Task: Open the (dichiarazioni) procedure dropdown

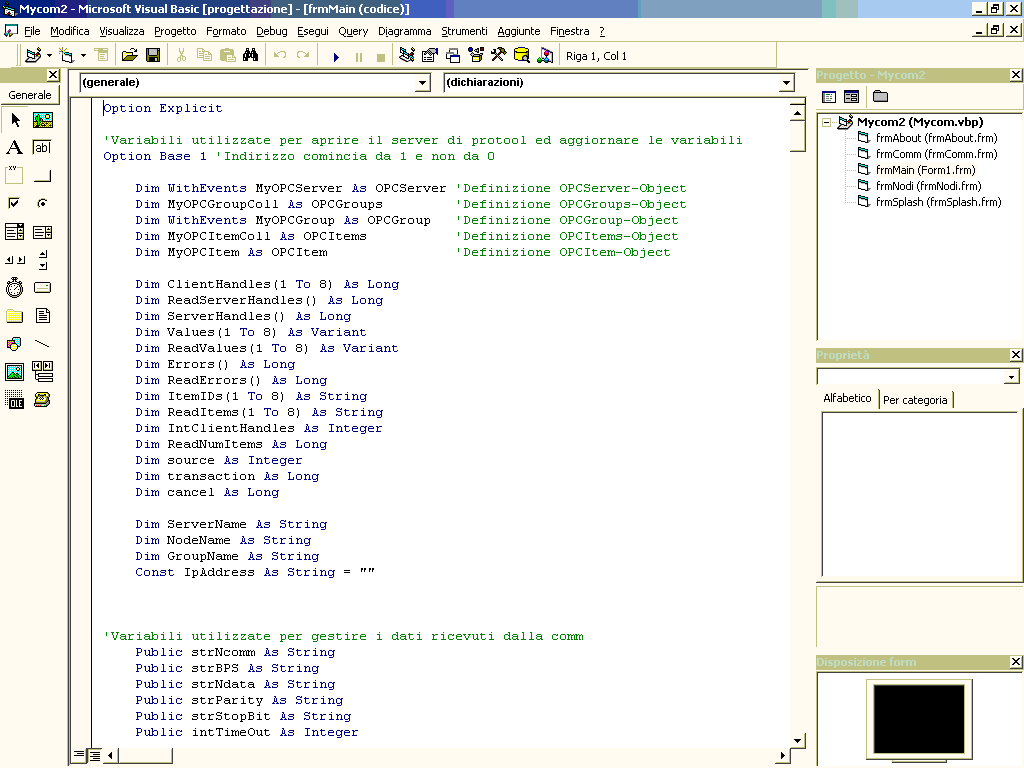Action: (786, 83)
